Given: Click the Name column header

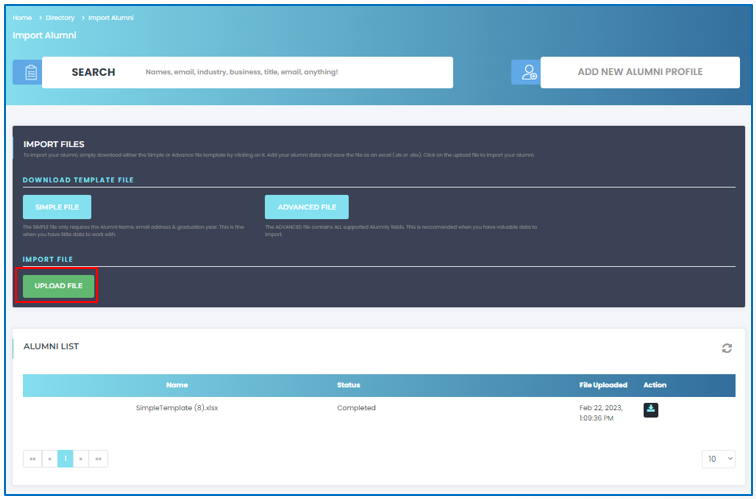Looking at the screenshot, I should 177,385.
